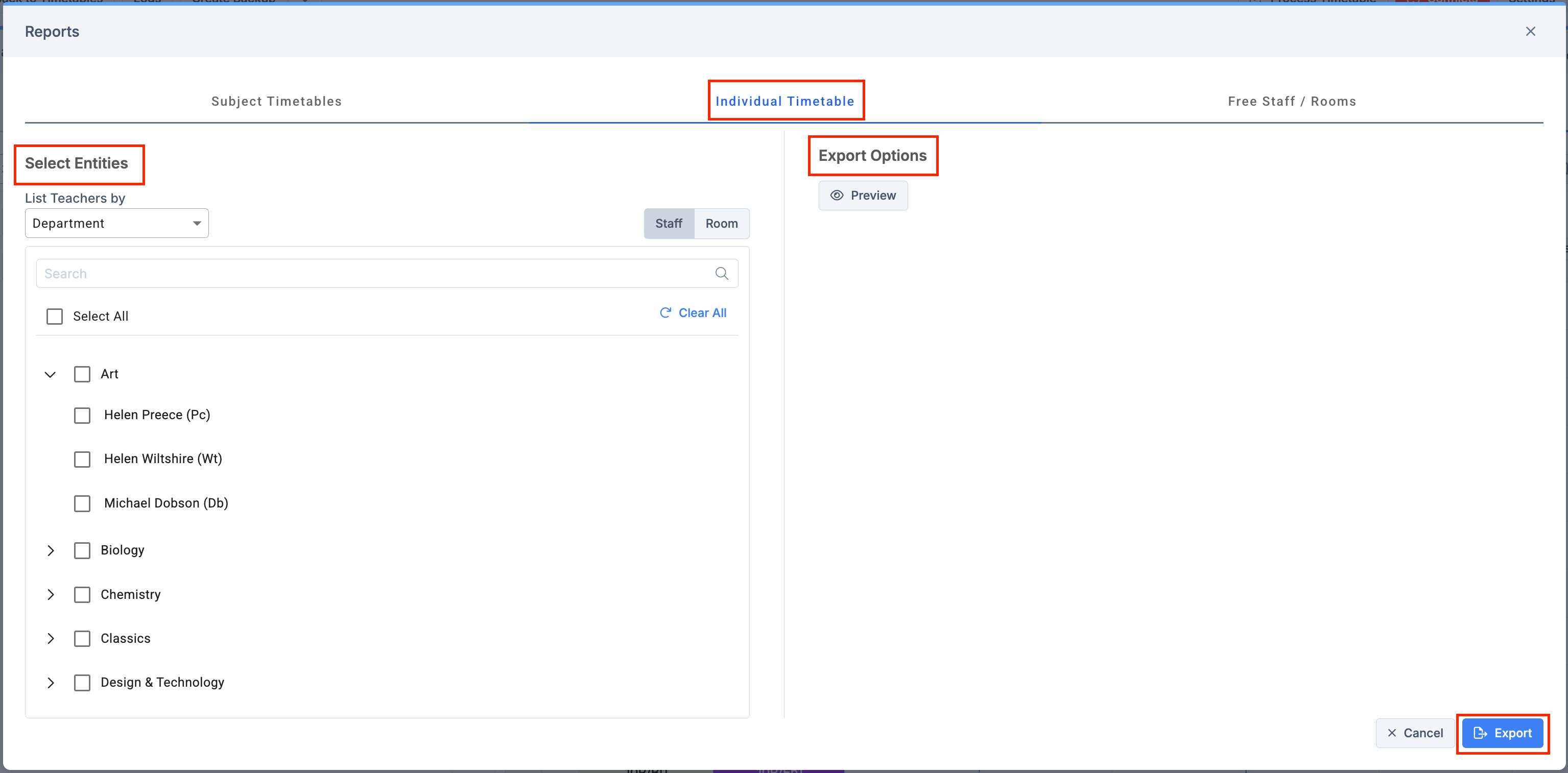The height and width of the screenshot is (773, 1568).
Task: Switch to Subject Timetables tab
Action: [x=276, y=102]
